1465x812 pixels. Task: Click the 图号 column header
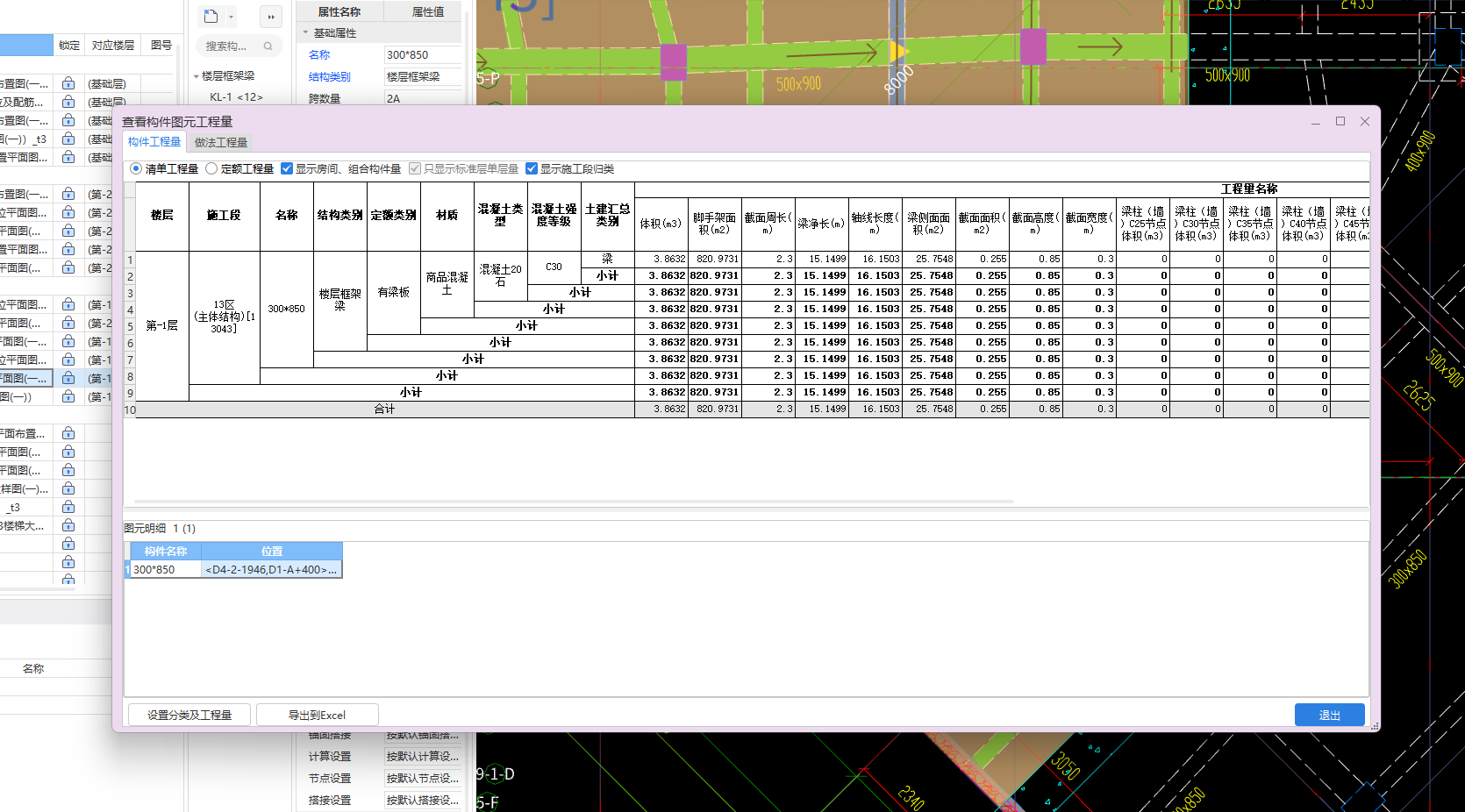161,46
